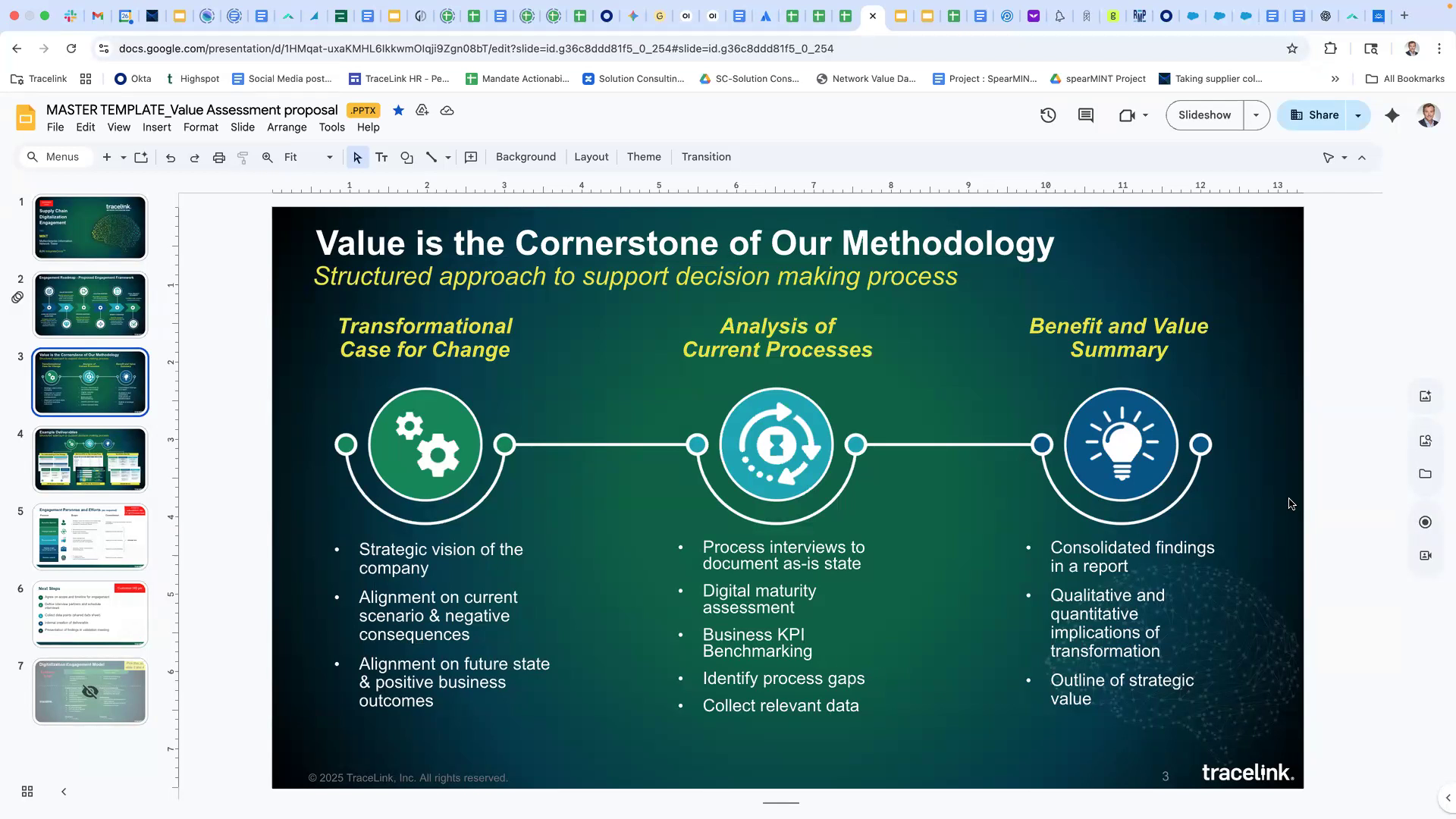Click the Gemini sparkle icon
This screenshot has width=1456, height=819.
pos(1392,115)
